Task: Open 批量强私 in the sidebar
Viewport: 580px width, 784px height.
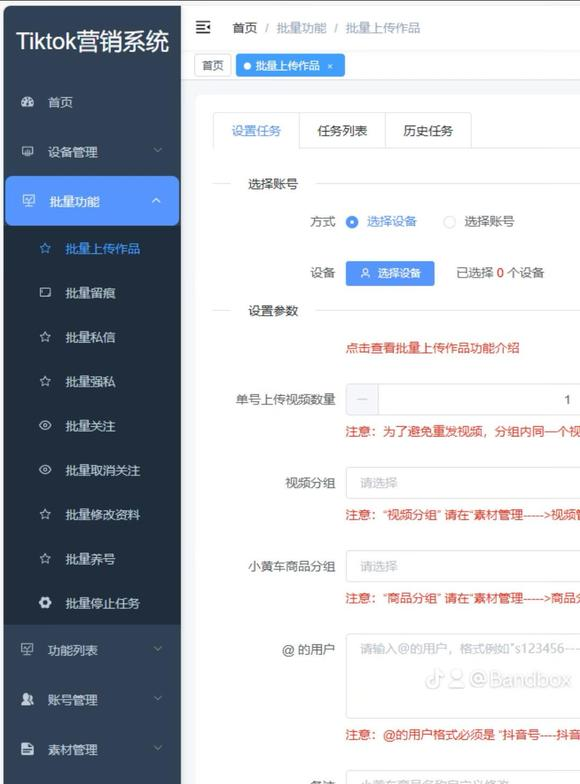Action: point(92,382)
